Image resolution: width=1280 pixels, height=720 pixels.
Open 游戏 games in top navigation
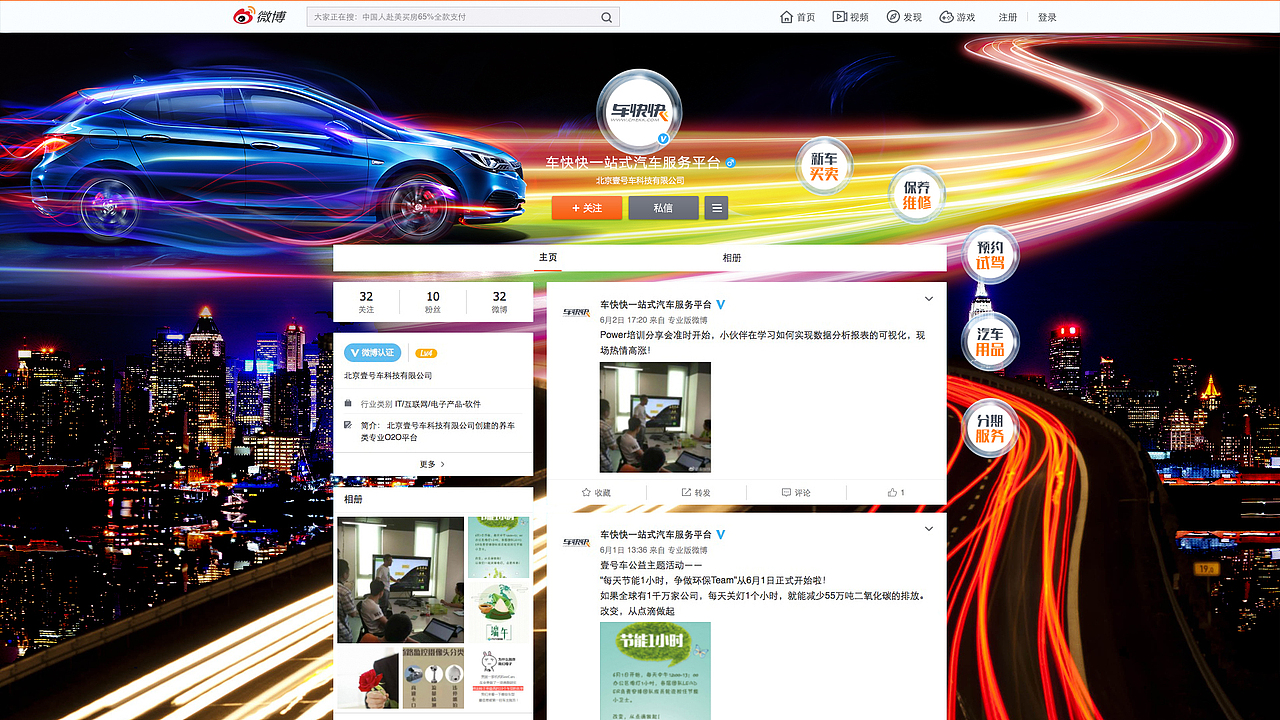tap(957, 17)
